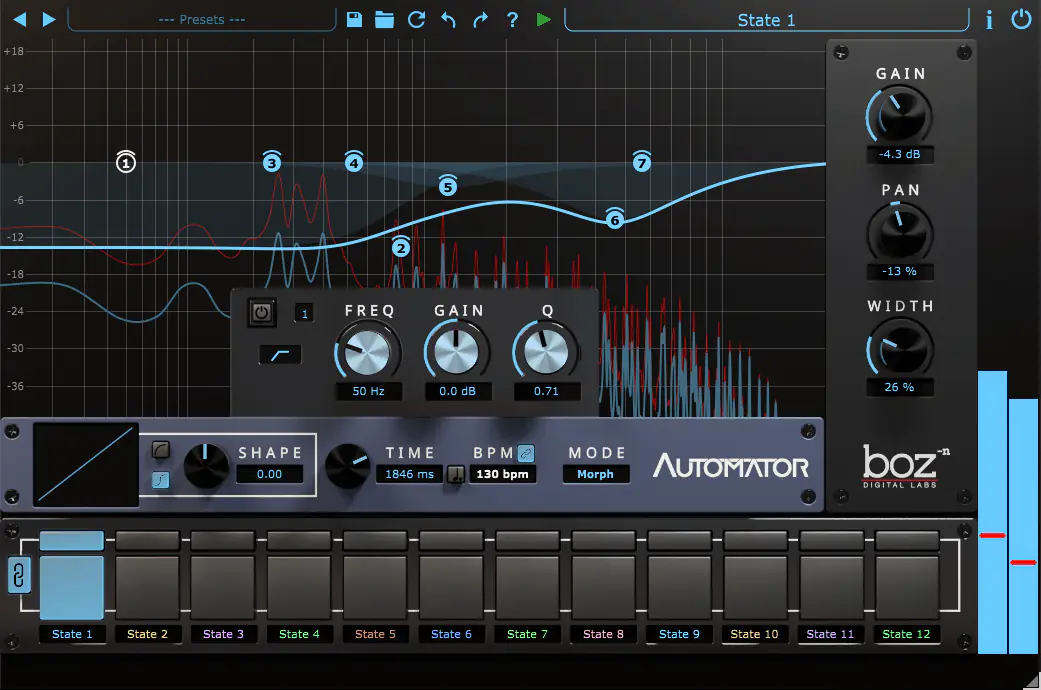Select the State 3 pad
The height and width of the screenshot is (690, 1041).
coord(223,587)
